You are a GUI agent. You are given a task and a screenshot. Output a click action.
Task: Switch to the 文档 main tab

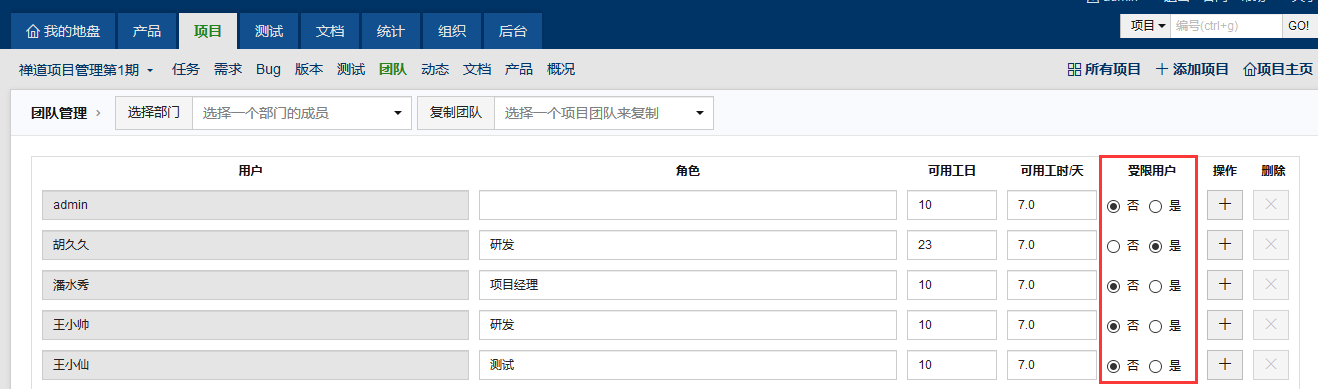(330, 31)
